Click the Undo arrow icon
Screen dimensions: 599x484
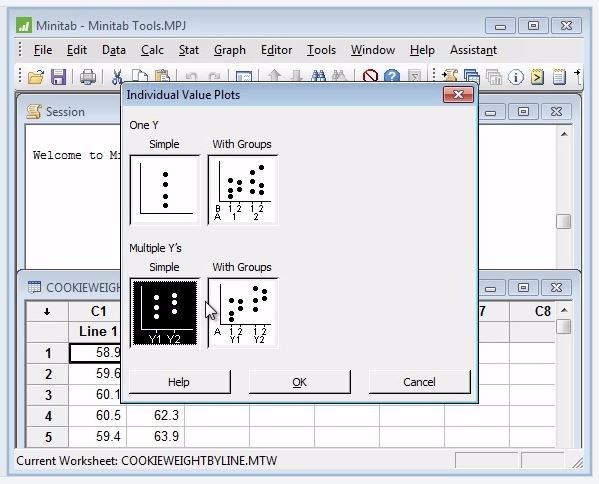point(191,77)
